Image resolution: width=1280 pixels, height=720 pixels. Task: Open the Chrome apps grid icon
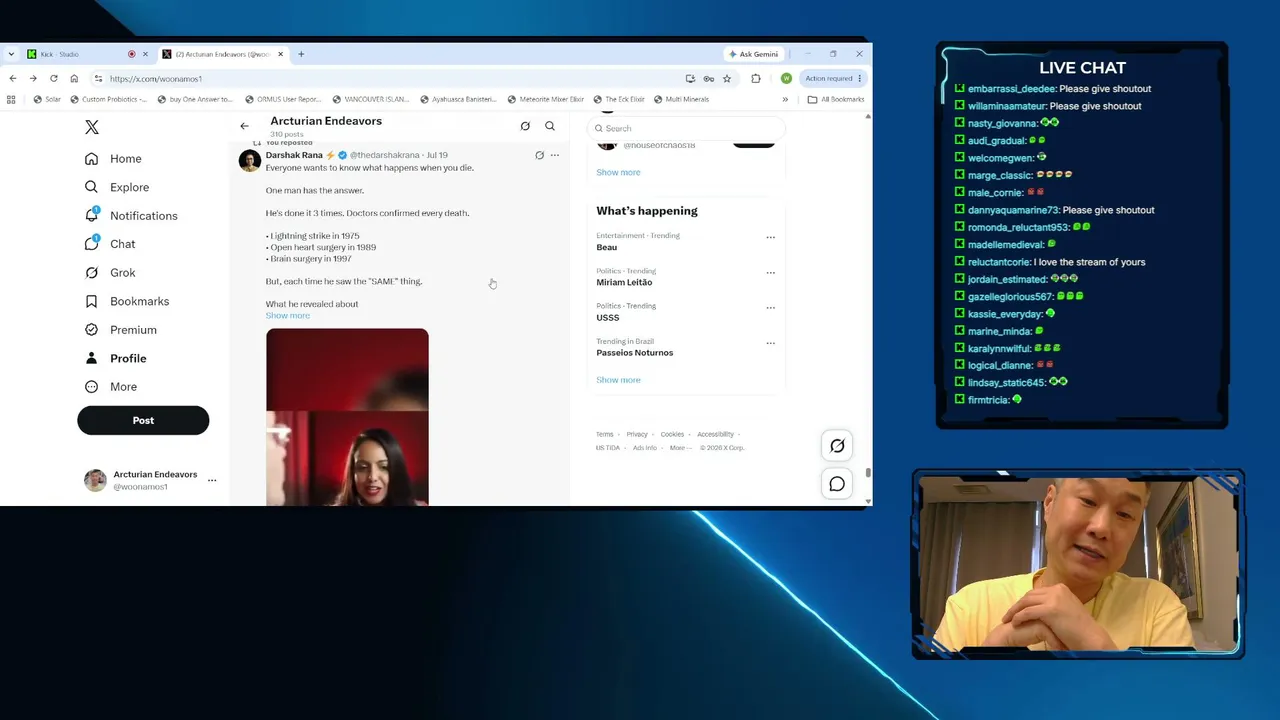(11, 99)
